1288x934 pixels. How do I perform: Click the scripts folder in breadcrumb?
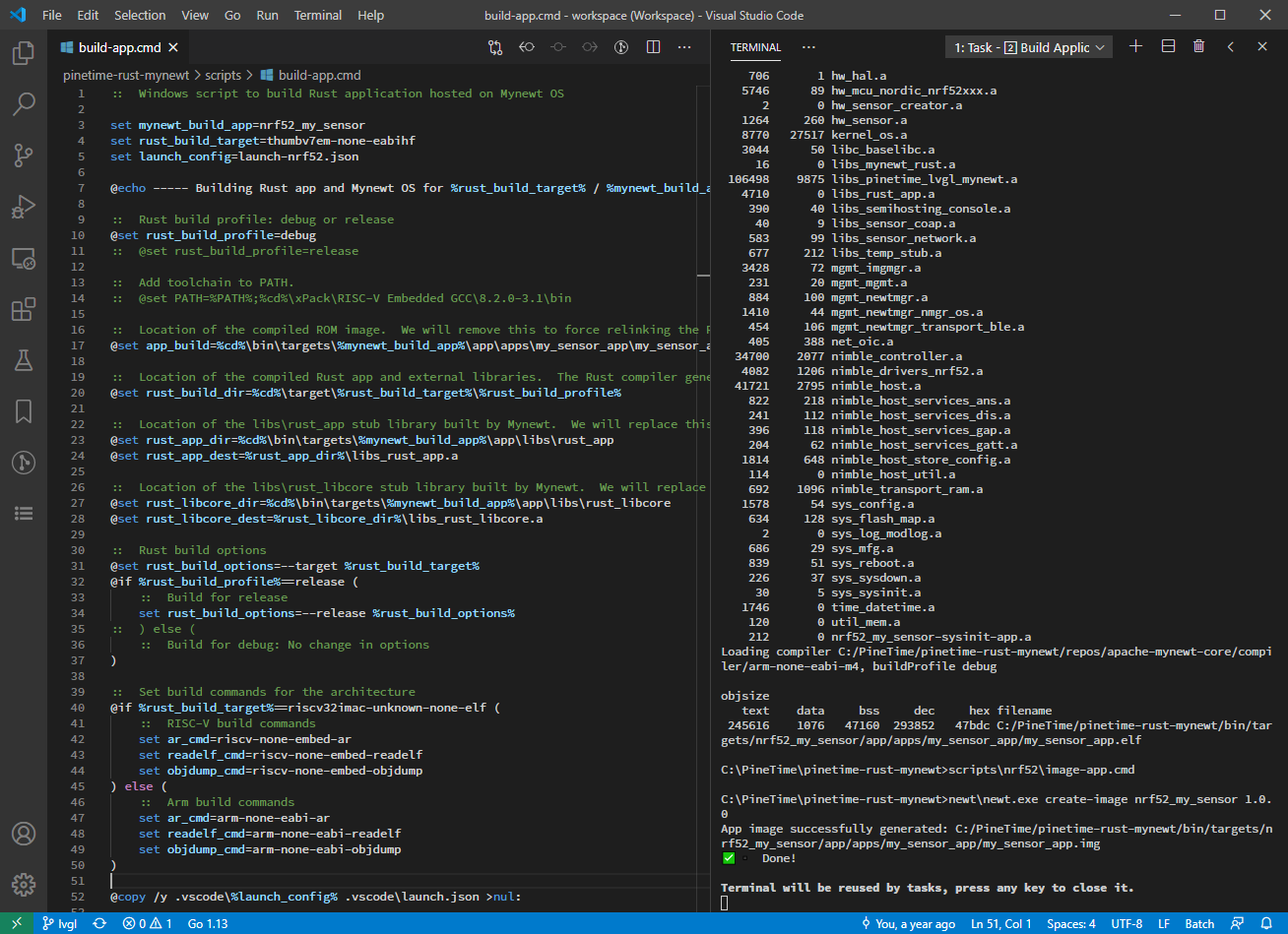(x=224, y=75)
